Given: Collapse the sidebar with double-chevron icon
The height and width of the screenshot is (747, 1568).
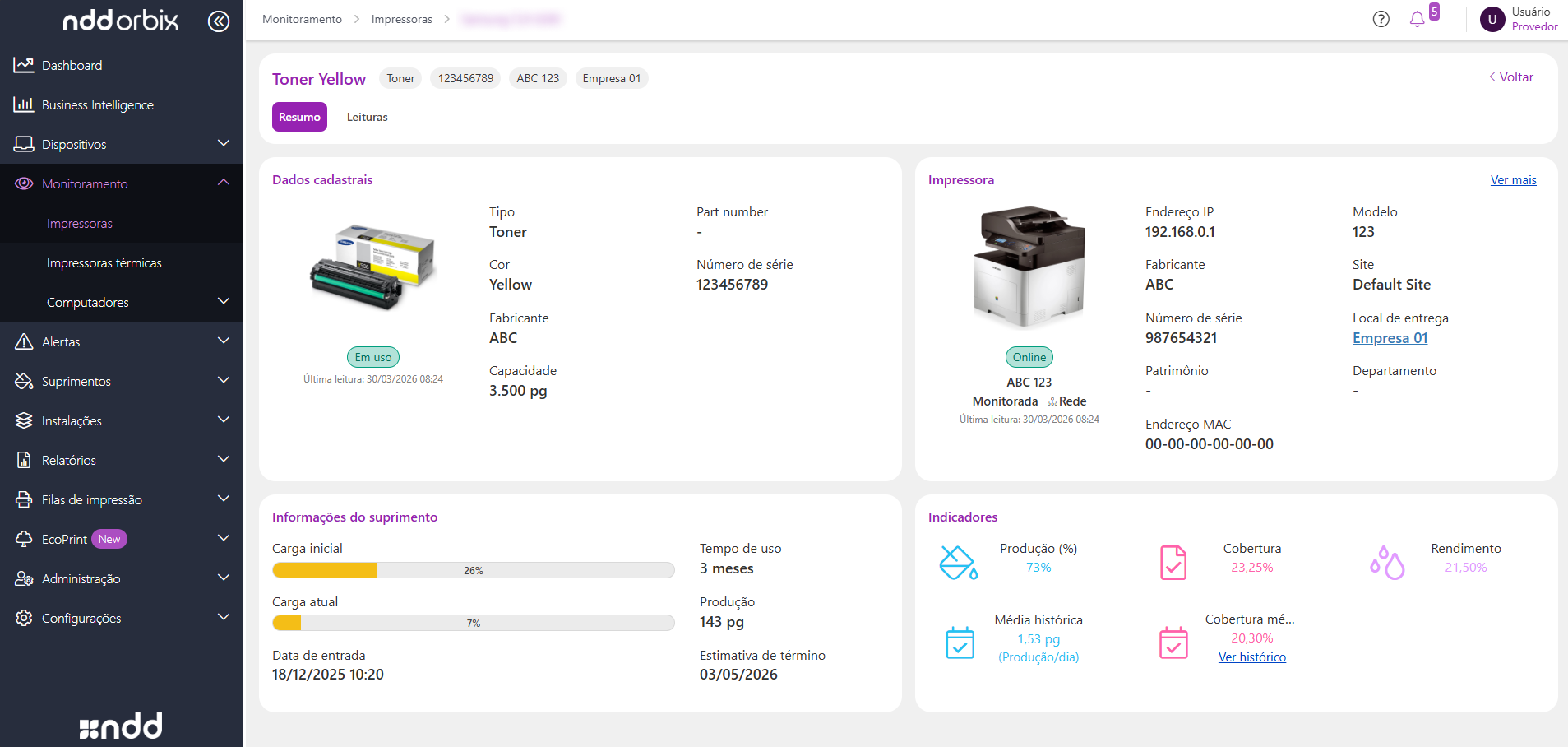Looking at the screenshot, I should tap(218, 21).
